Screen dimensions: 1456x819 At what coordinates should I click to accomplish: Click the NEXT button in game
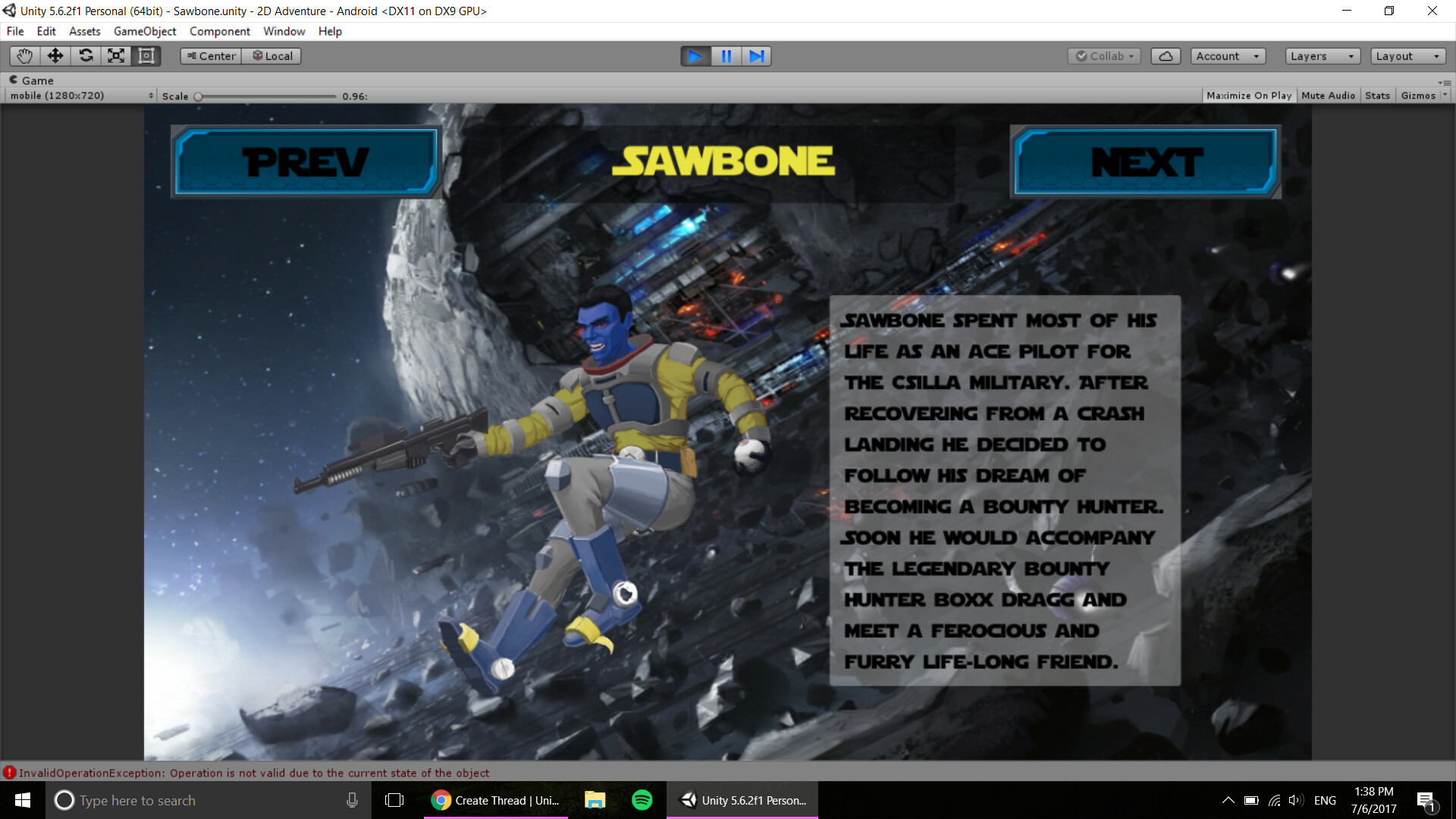(1145, 162)
